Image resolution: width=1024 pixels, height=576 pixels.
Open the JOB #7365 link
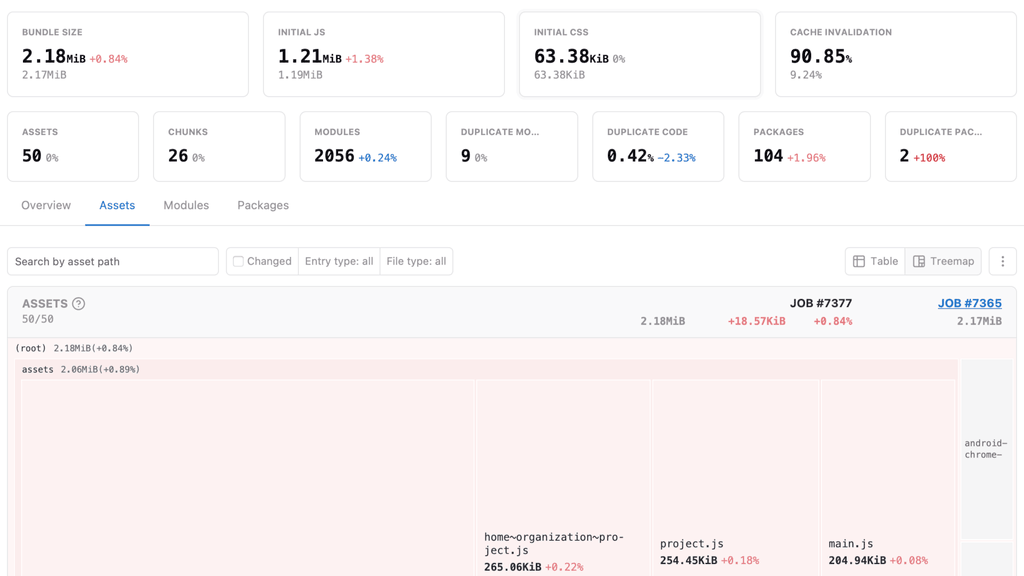coord(970,303)
